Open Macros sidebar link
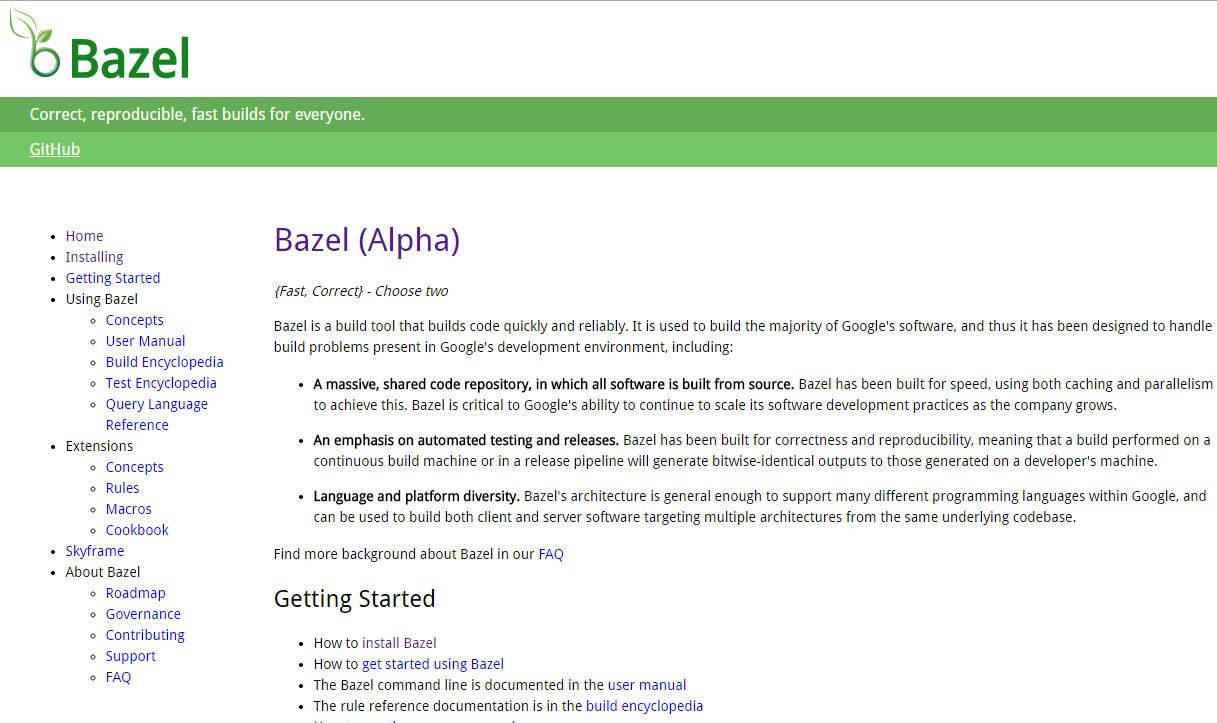This screenshot has width=1217, height=723. [129, 509]
